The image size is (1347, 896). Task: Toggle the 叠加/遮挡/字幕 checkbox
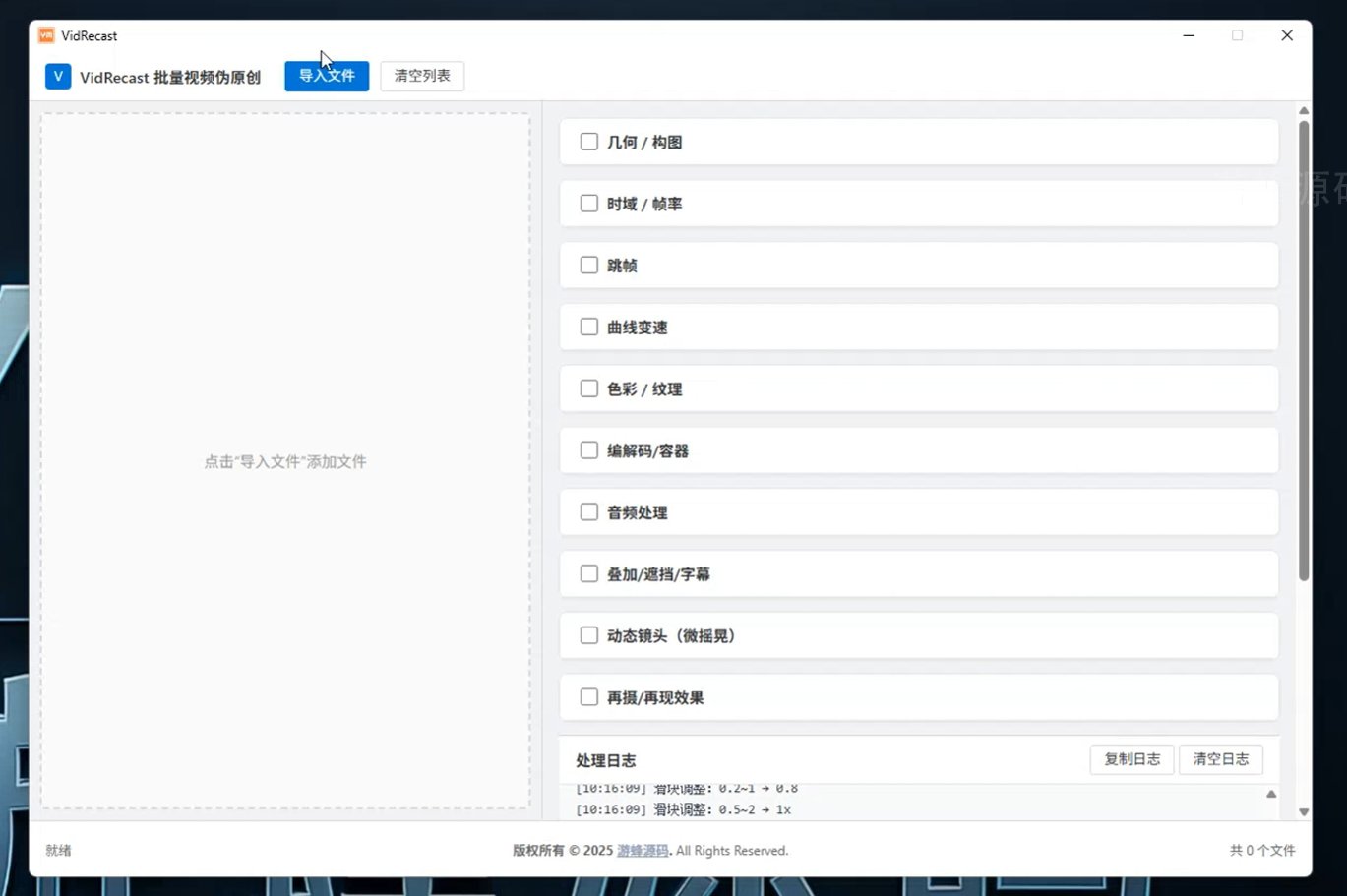tap(589, 573)
